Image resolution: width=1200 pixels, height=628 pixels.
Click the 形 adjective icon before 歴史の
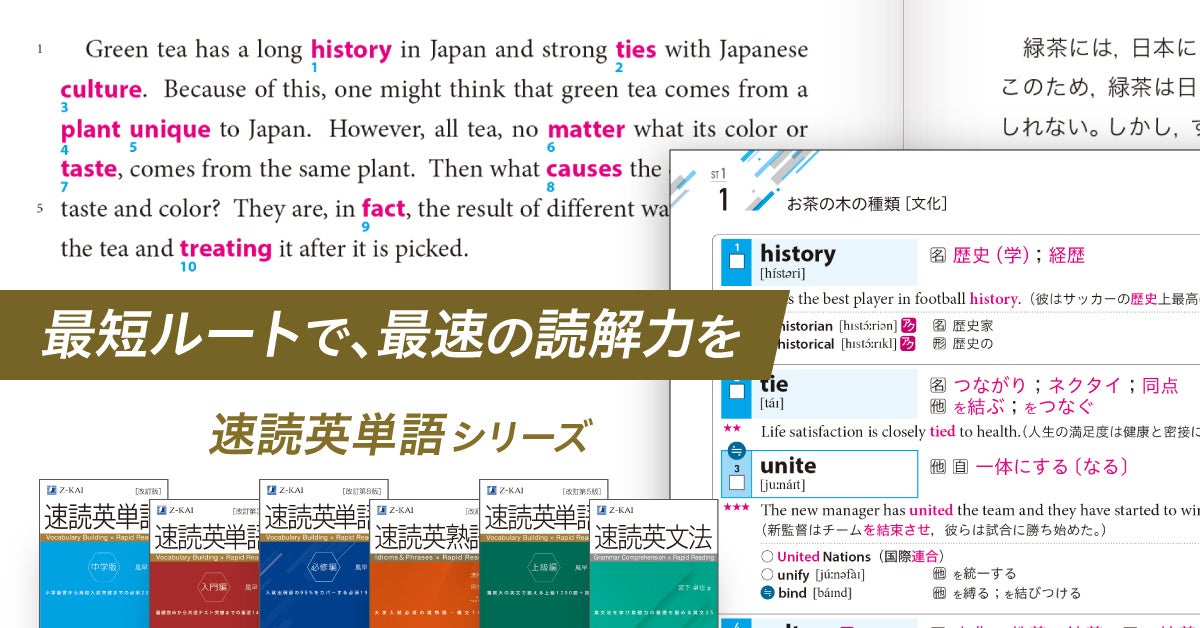(939, 343)
